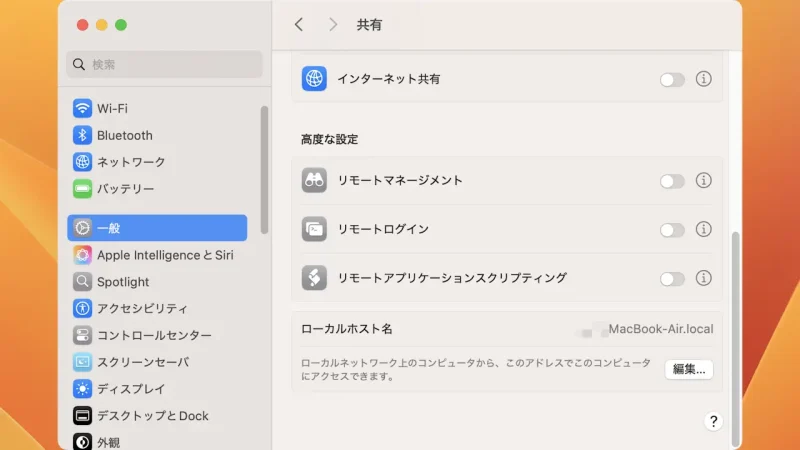This screenshot has width=800, height=450.
Task: Click the sidebar vertical scrollbar
Action: [264, 170]
